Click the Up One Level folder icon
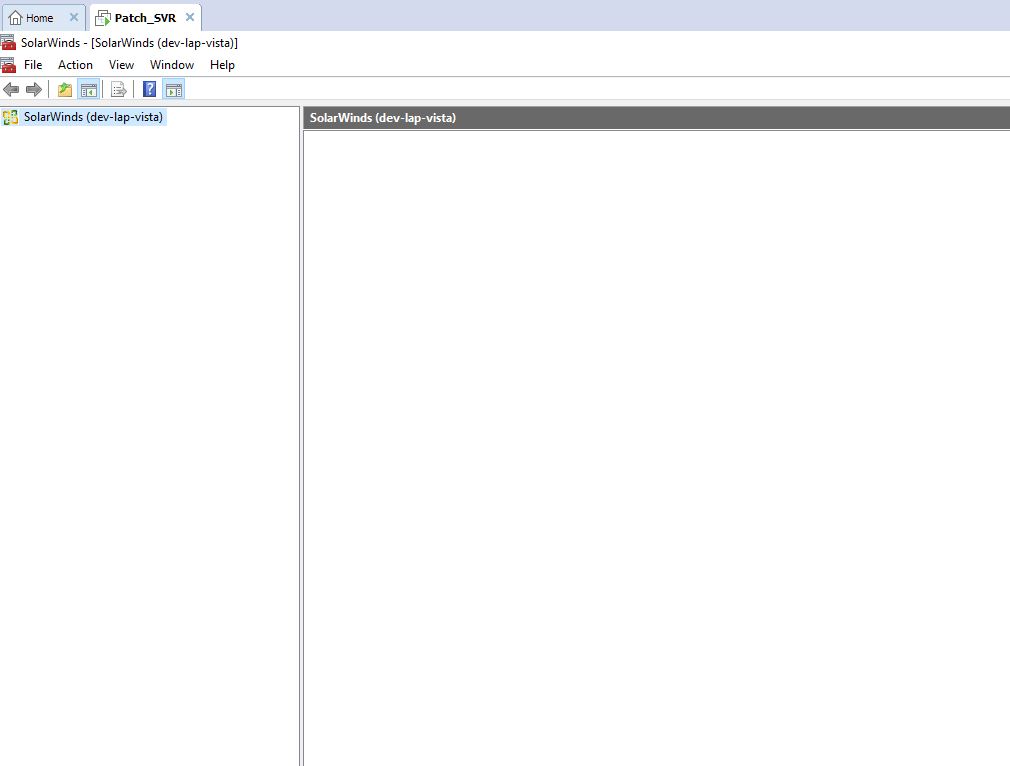This screenshot has height=766, width=1010. (65, 90)
